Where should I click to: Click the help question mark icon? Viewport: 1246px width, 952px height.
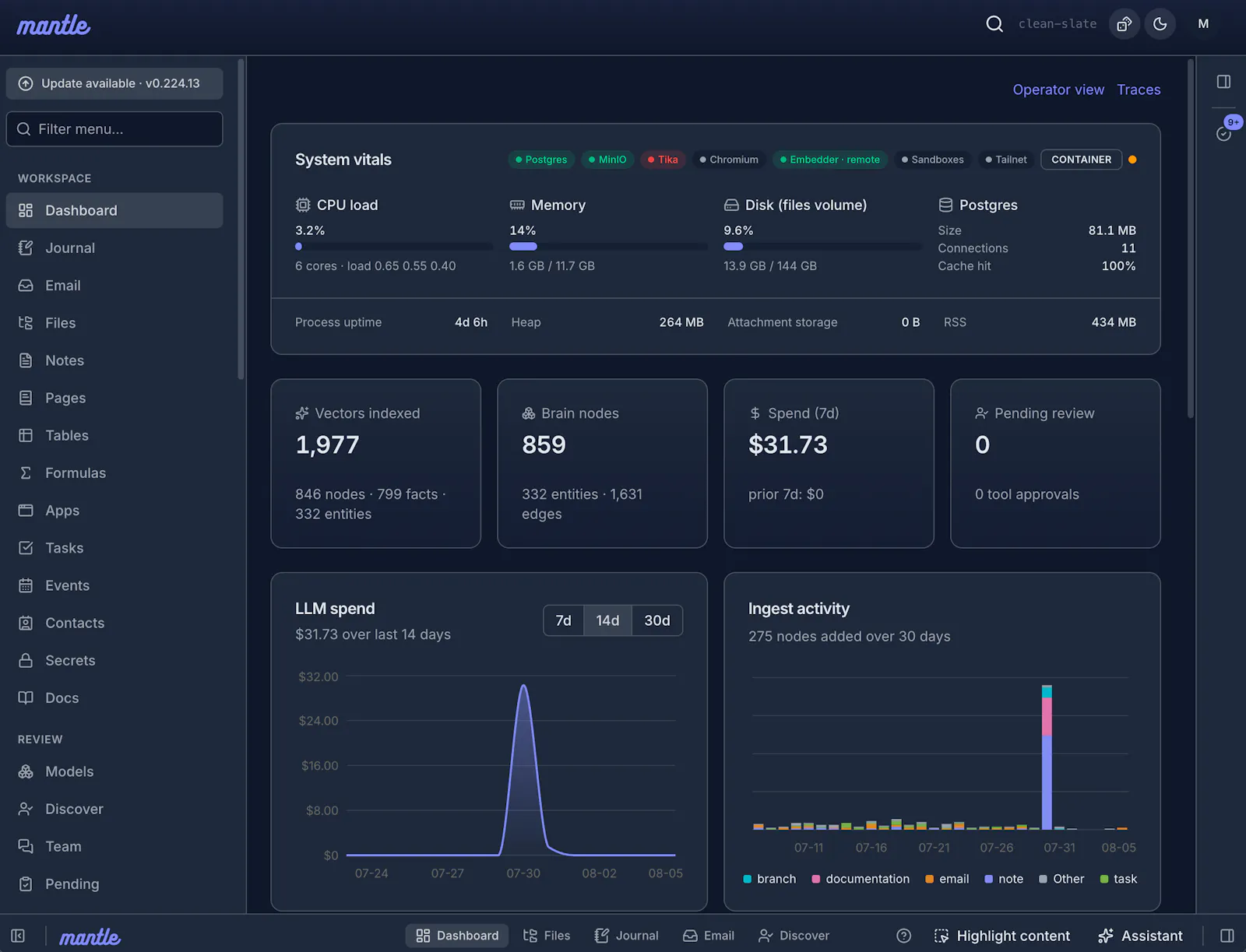[x=903, y=936]
